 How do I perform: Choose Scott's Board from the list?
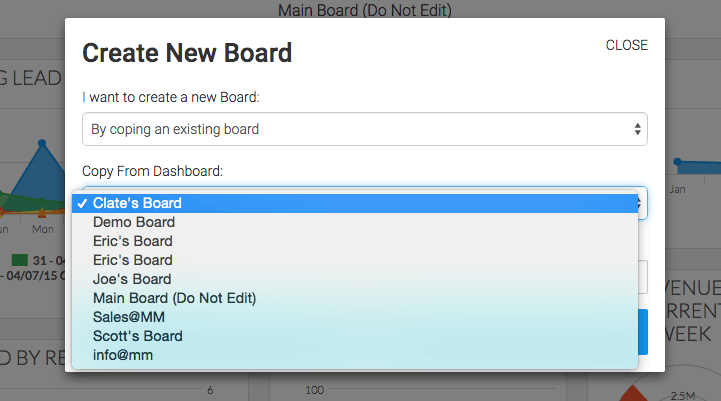[355, 336]
